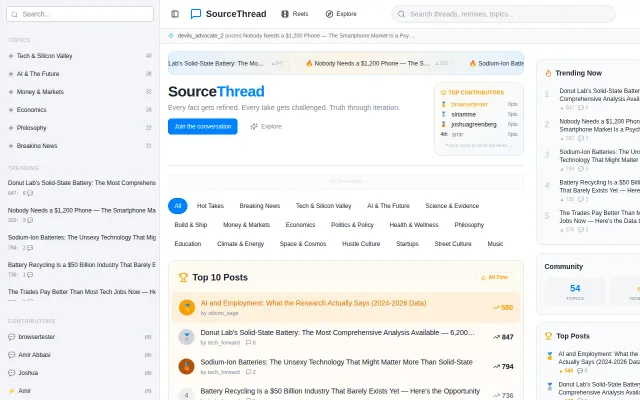The image size is (640, 400).
Task: Select the Build & Ship filter tab
Action: [x=191, y=224]
